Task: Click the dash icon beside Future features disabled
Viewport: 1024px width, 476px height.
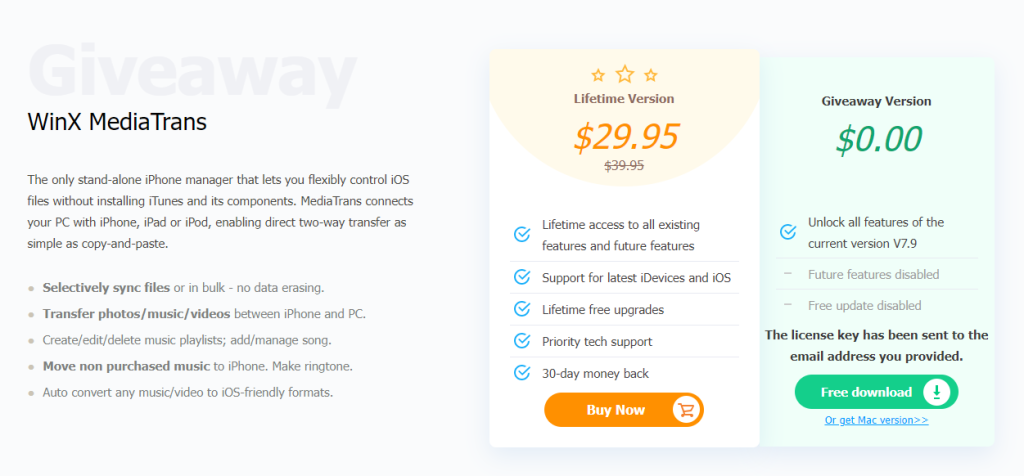Action: 788,273
